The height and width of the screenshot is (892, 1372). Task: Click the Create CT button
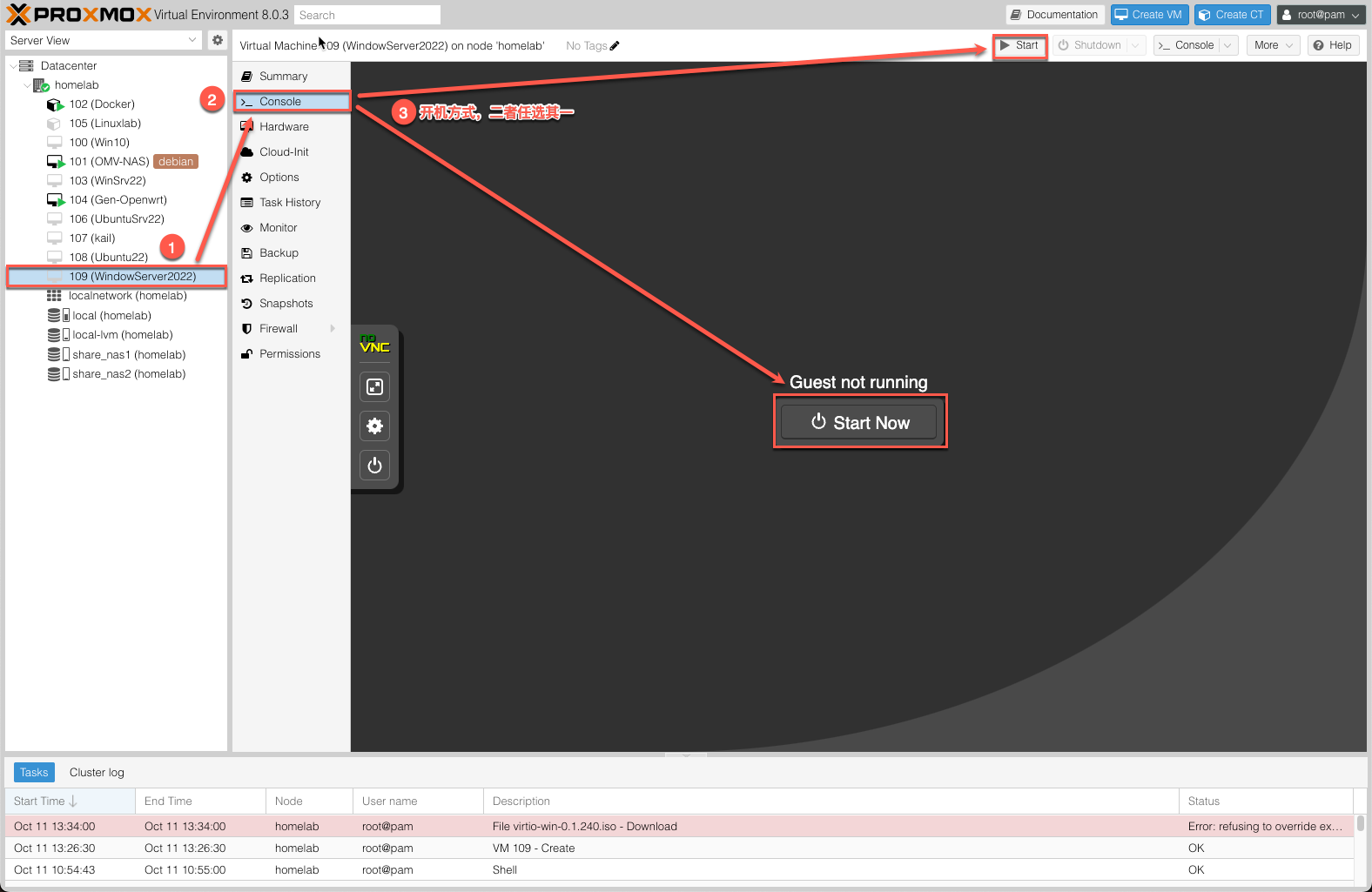[x=1233, y=15]
